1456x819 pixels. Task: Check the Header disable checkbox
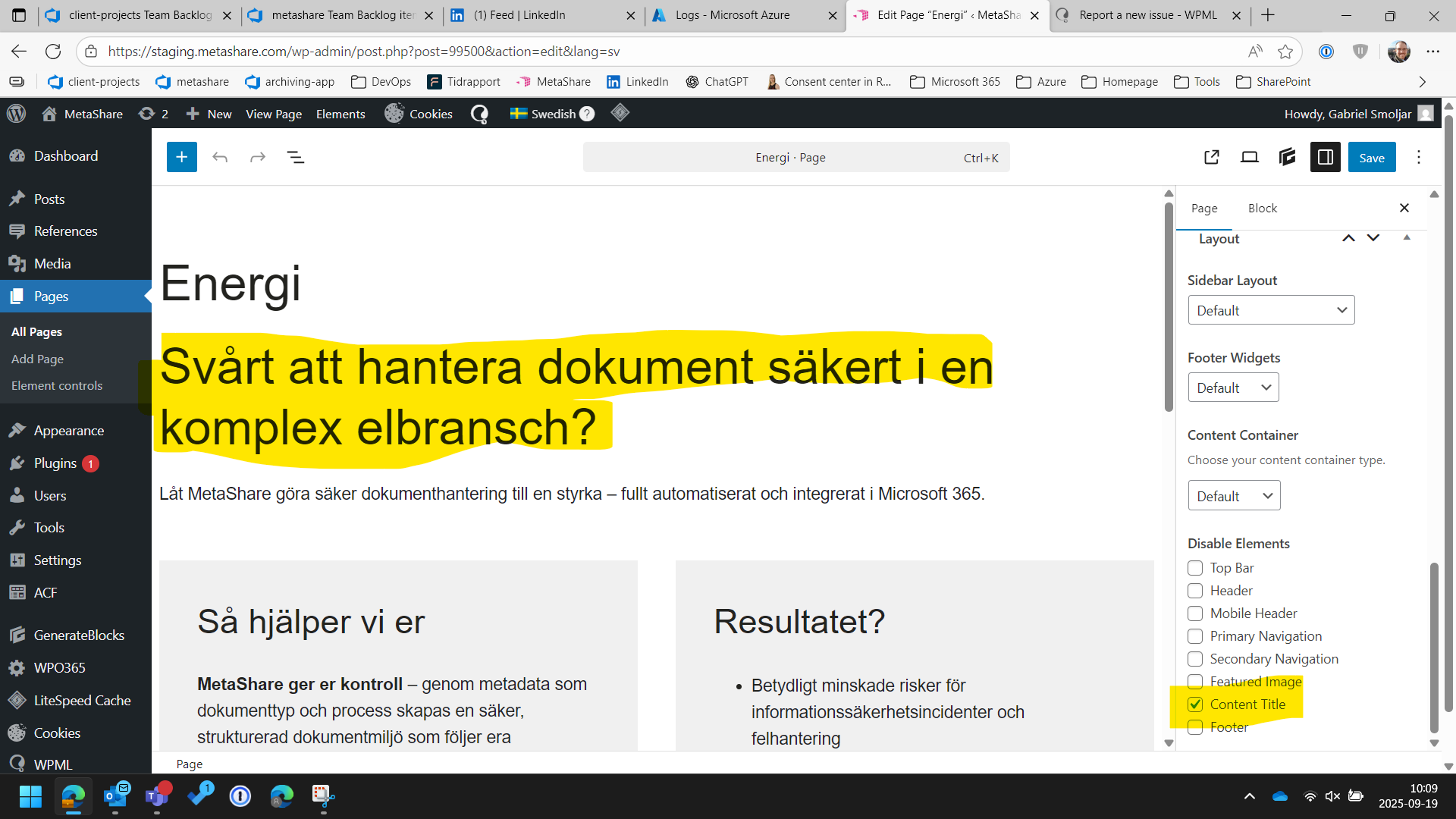click(x=1195, y=591)
